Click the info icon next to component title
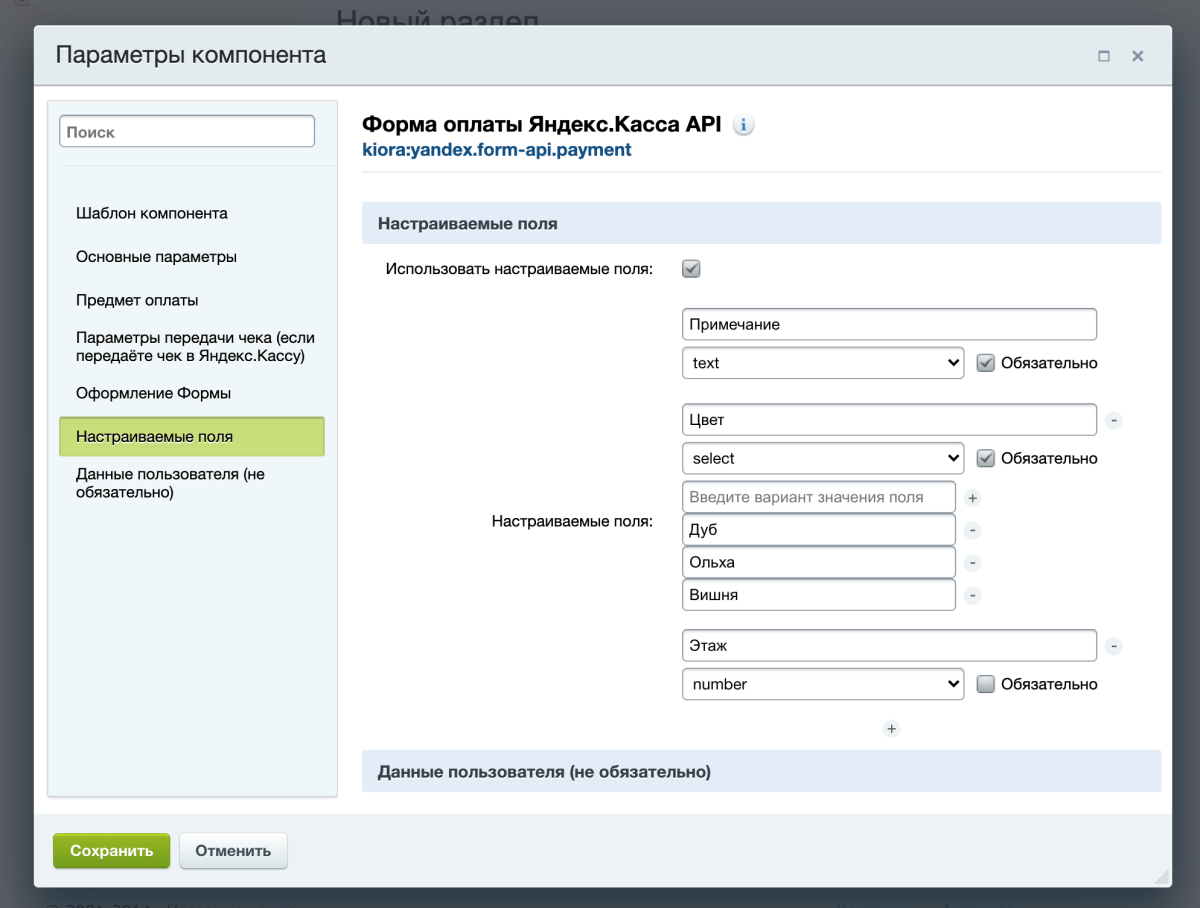The height and width of the screenshot is (908, 1200). tap(743, 125)
